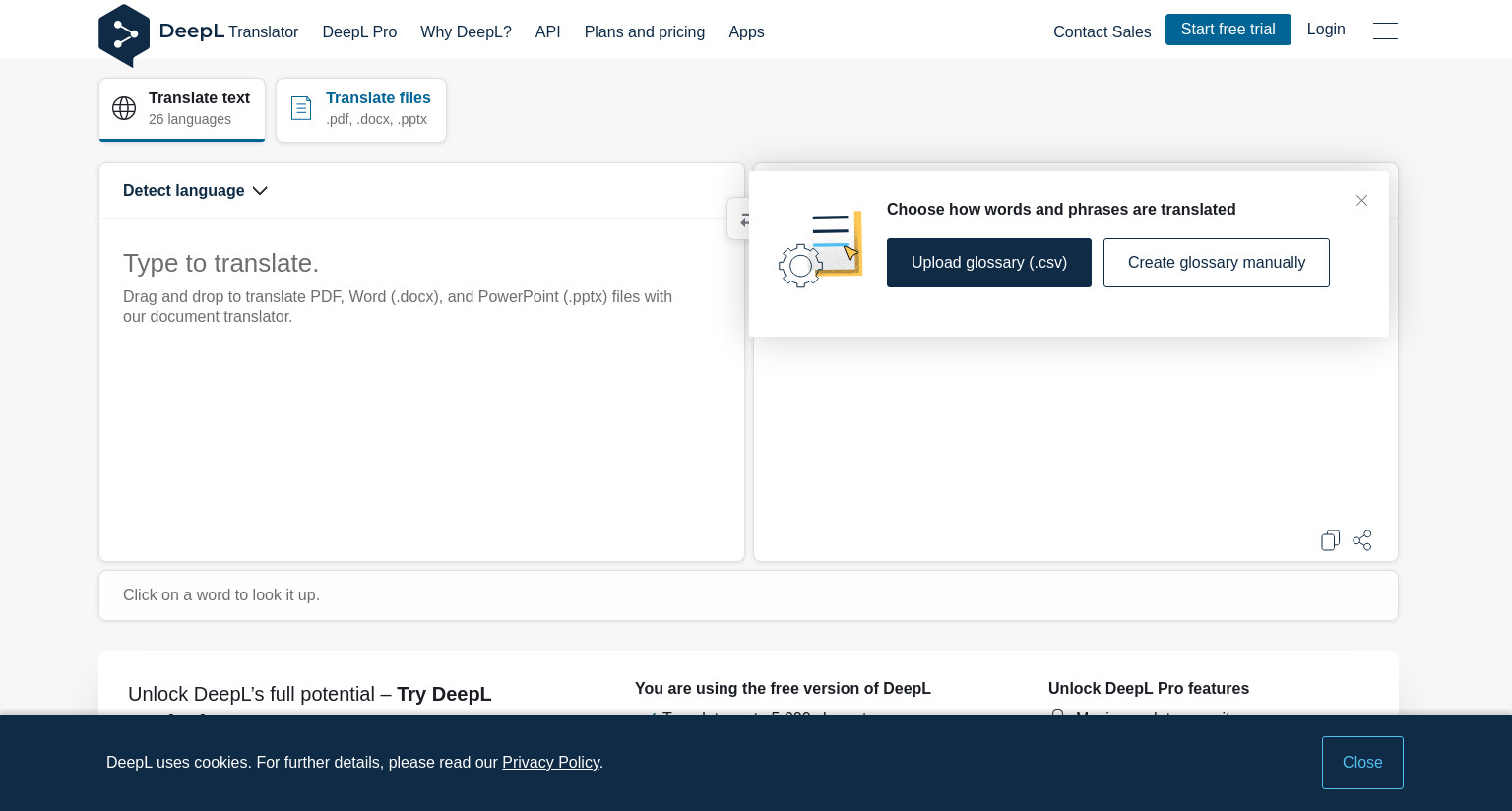This screenshot has height=811, width=1512.
Task: Go to the API page
Action: 548,31
